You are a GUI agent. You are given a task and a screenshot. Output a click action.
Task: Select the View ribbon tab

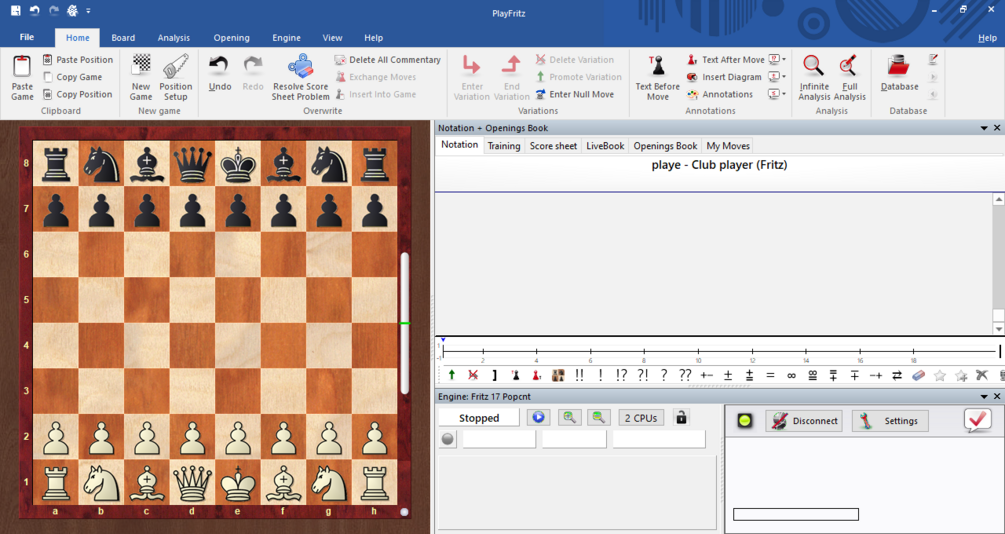[x=332, y=38]
